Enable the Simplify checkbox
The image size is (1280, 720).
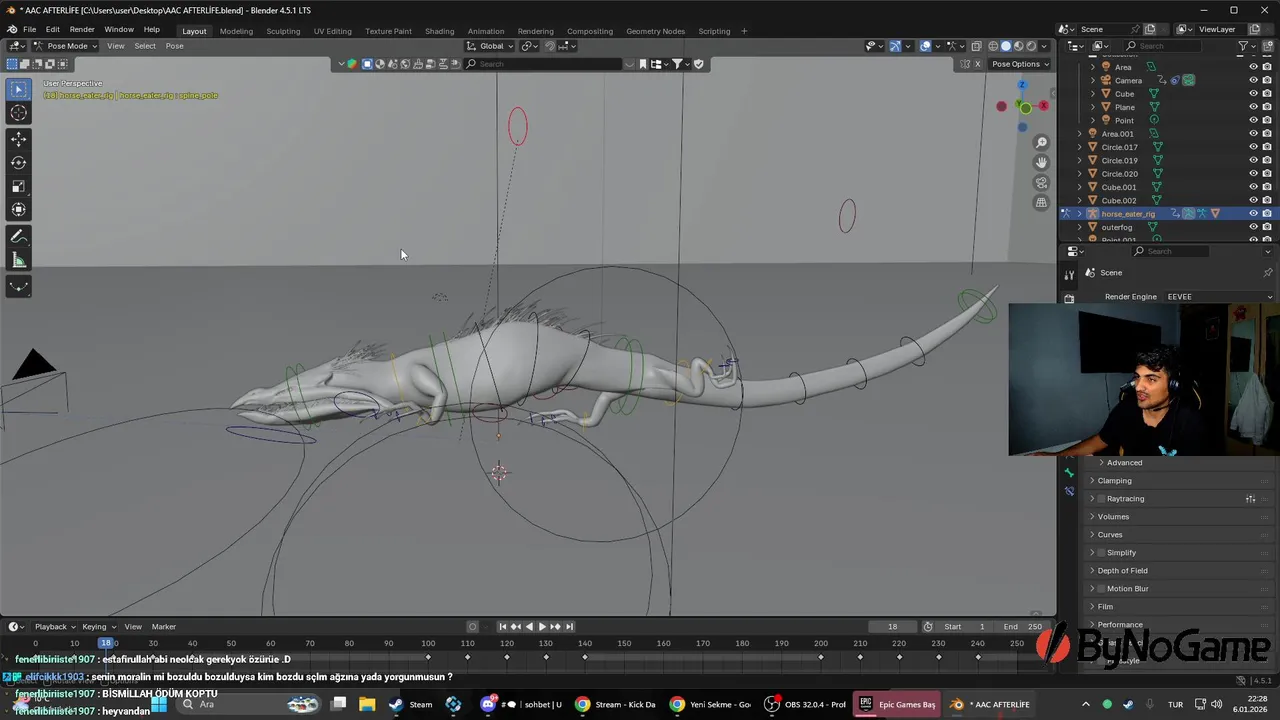click(x=1102, y=553)
